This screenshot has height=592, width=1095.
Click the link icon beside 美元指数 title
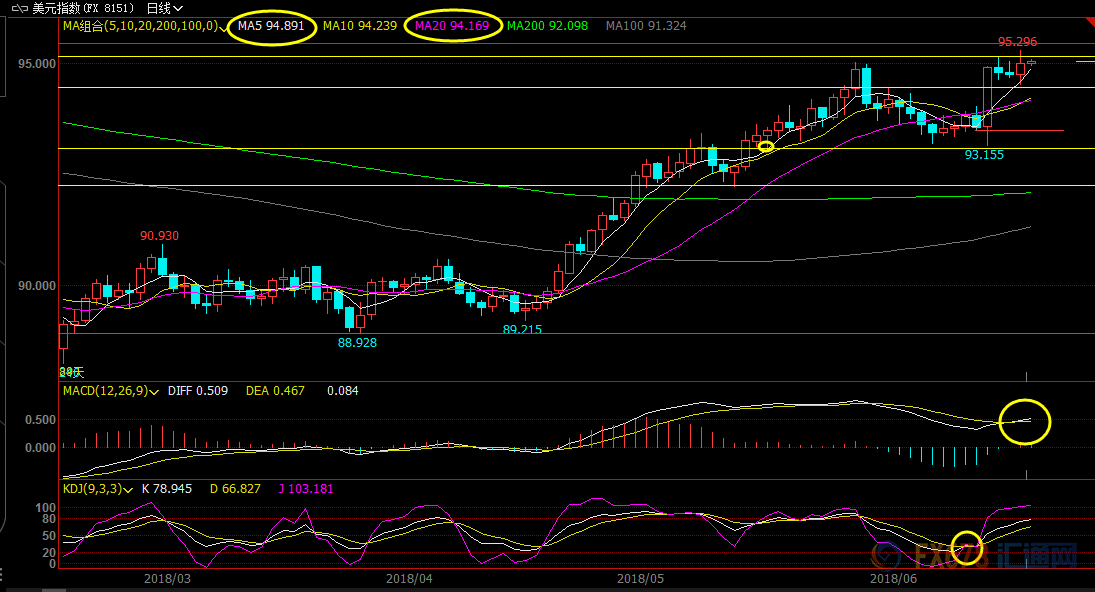pyautogui.click(x=19, y=8)
